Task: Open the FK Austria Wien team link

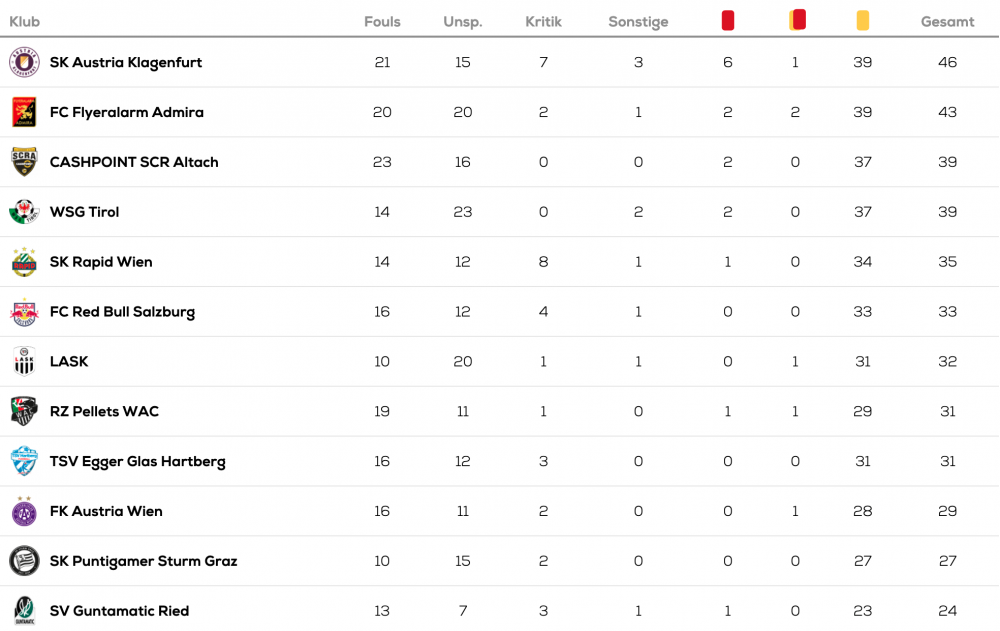Action: click(107, 511)
